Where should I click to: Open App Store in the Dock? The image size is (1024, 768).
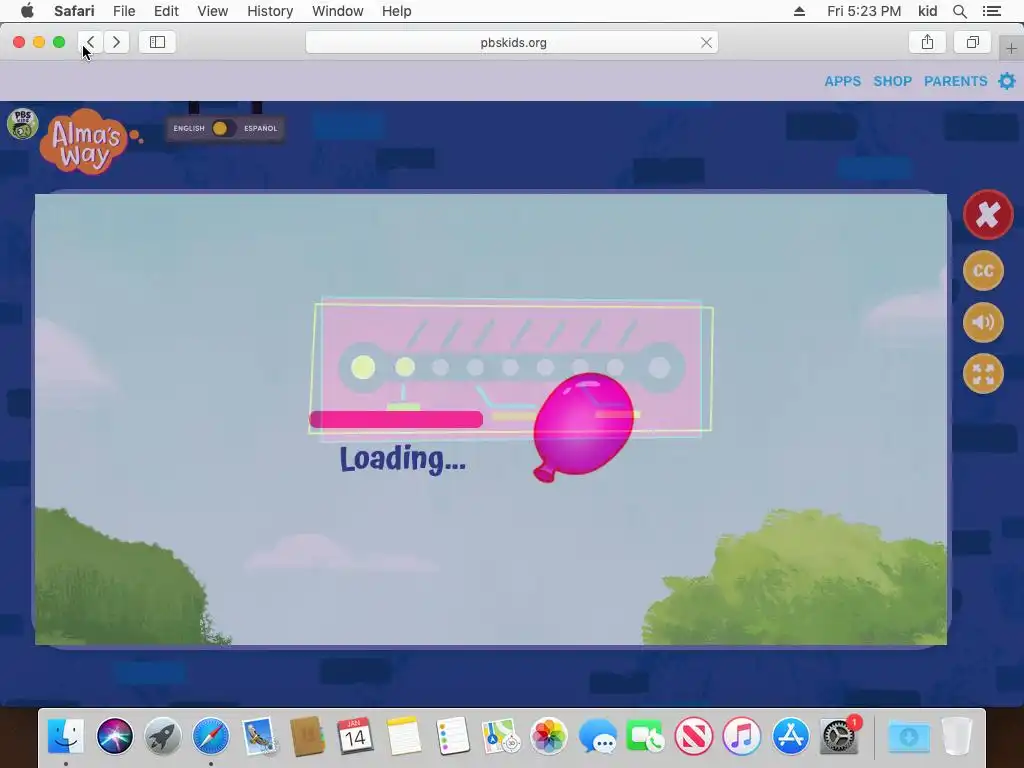(790, 736)
